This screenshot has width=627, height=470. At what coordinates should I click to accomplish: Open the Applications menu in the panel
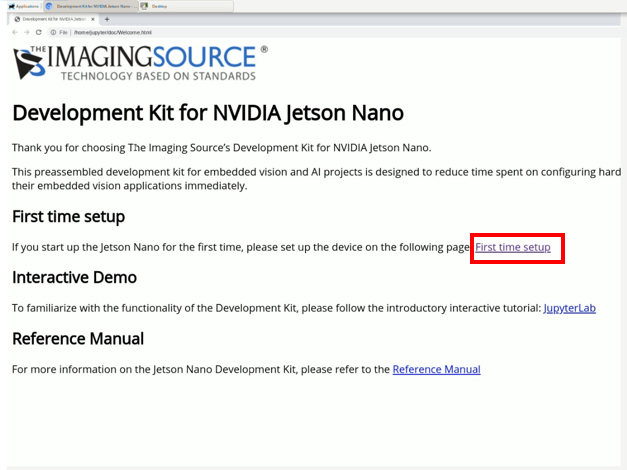24,6
